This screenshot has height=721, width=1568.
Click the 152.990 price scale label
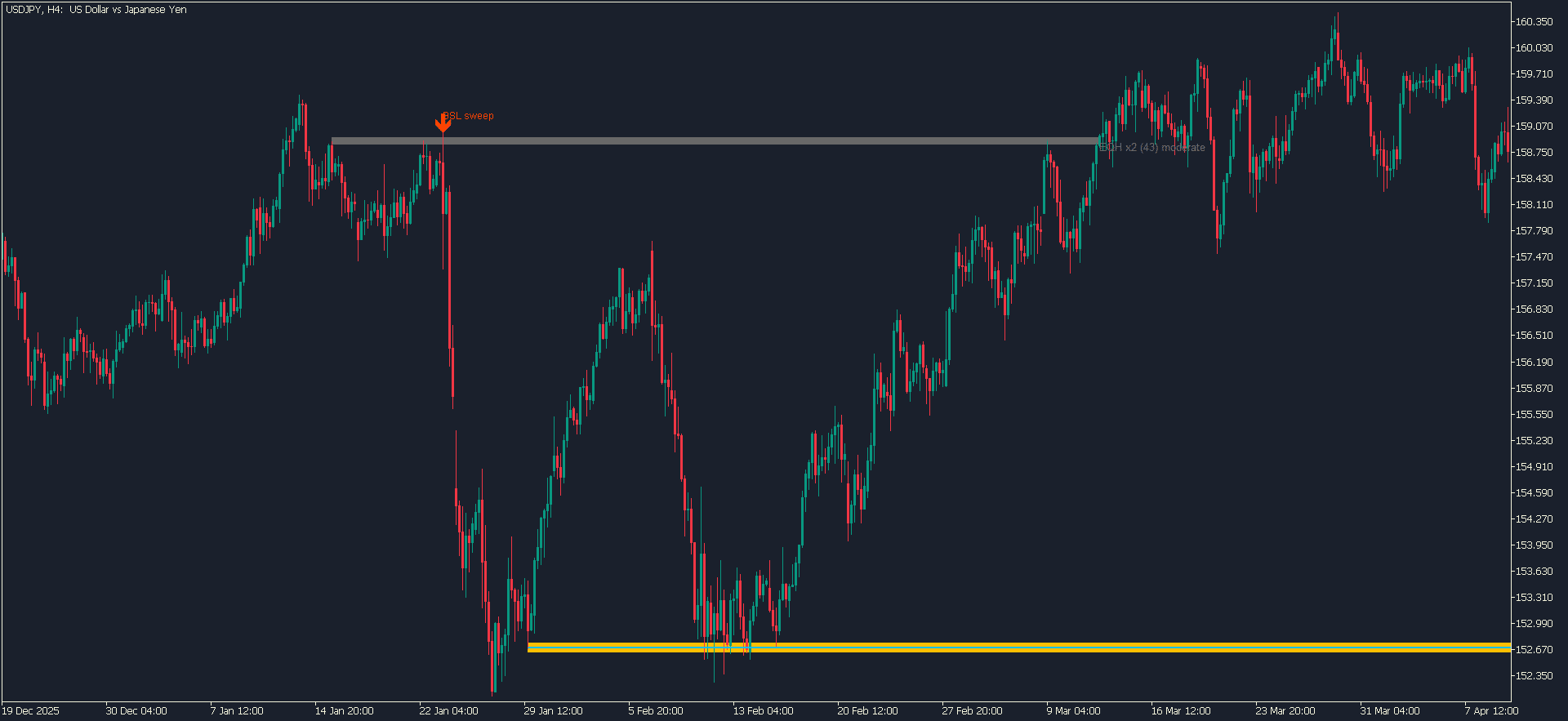click(1534, 624)
